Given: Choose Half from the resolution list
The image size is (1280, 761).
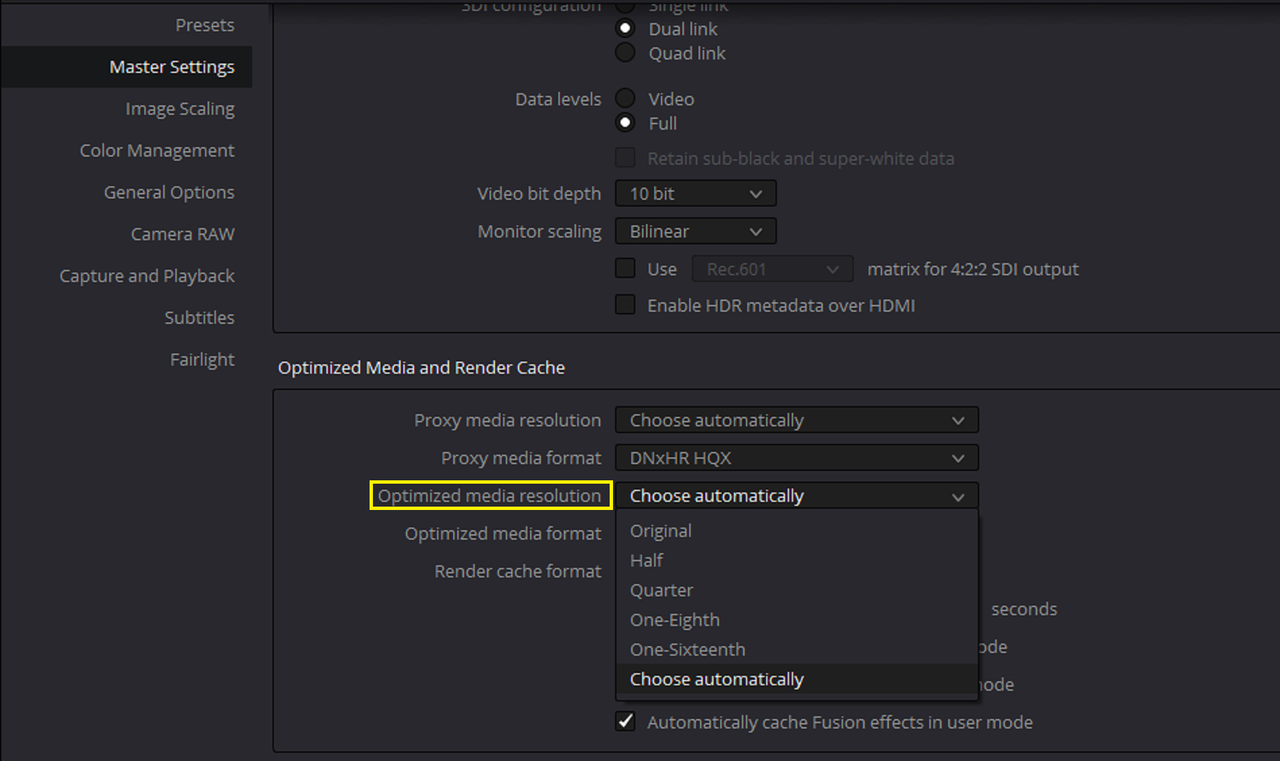Looking at the screenshot, I should point(797,561).
